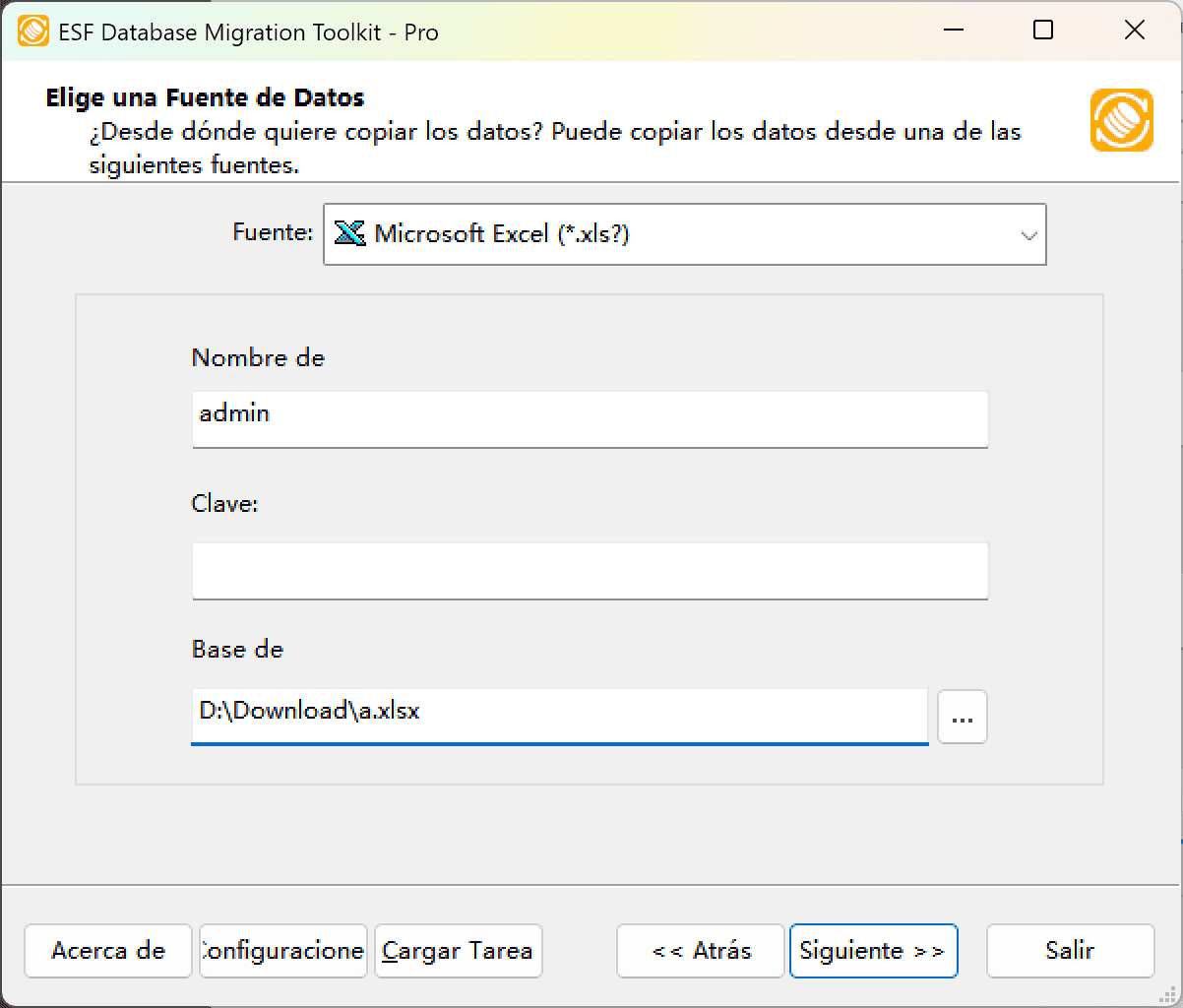Open the Acerca de dialog
Image resolution: width=1183 pixels, height=1008 pixels.
[x=107, y=951]
